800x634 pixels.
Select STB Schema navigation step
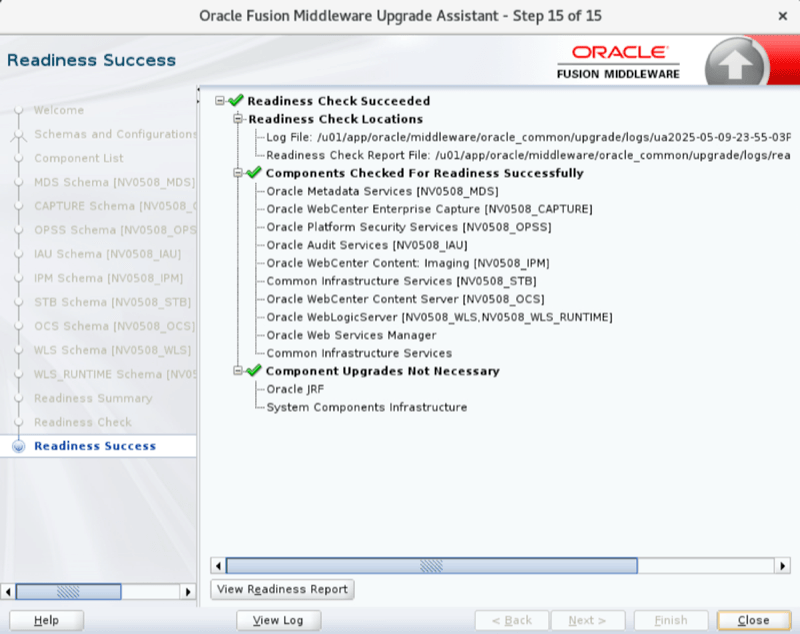coord(112,302)
